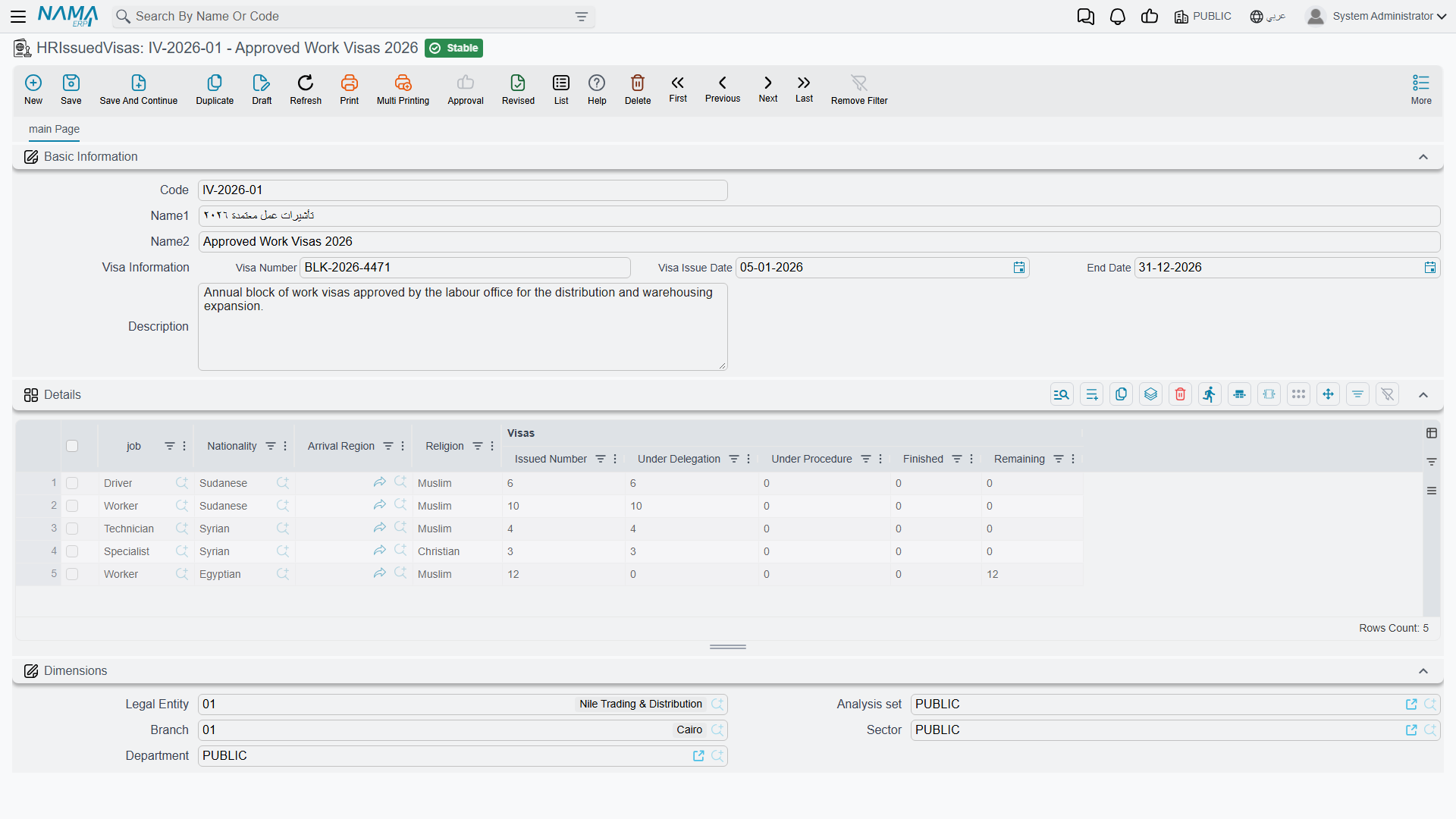
Task: Click the Description text area
Action: (463, 327)
